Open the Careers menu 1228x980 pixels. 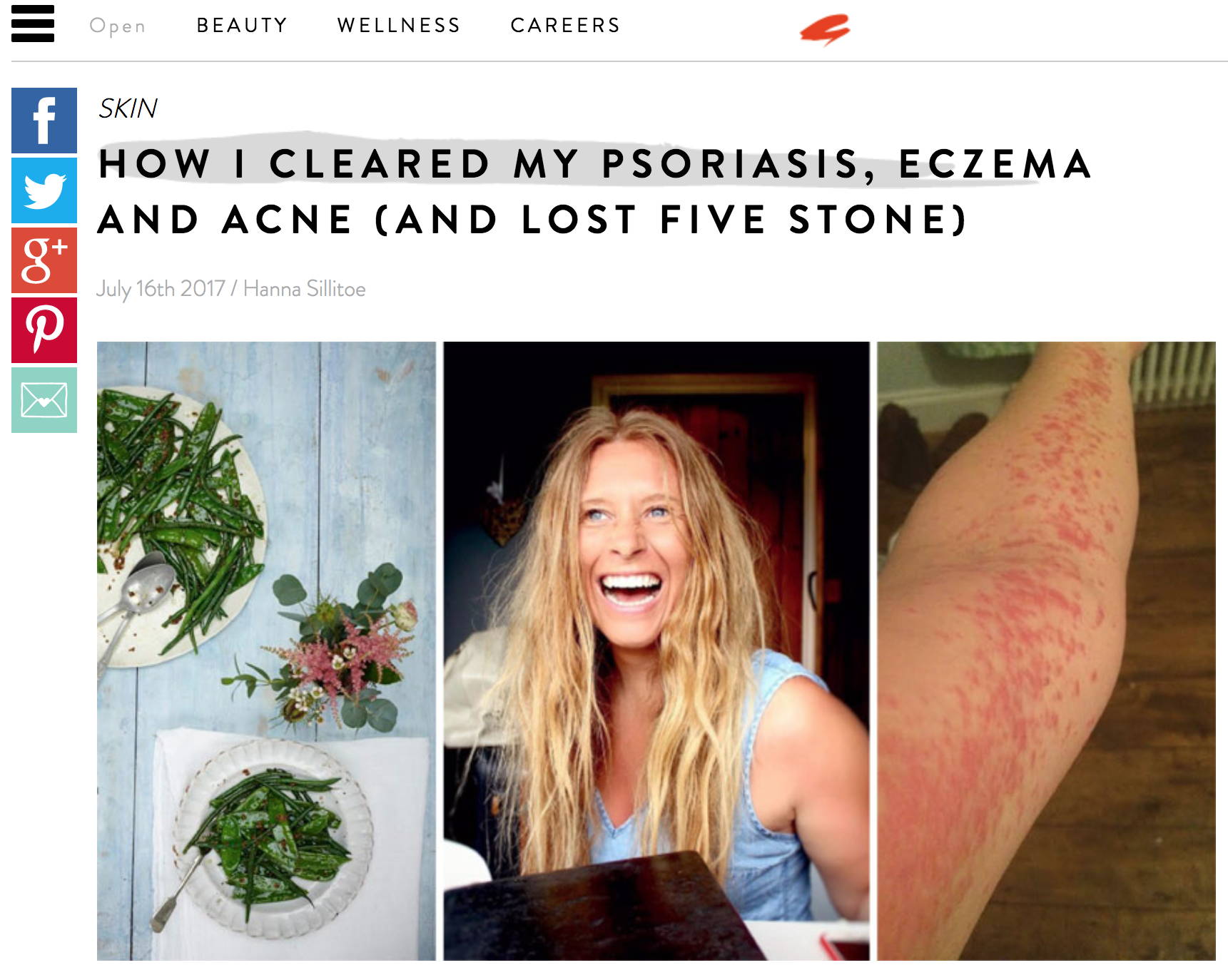(x=565, y=25)
